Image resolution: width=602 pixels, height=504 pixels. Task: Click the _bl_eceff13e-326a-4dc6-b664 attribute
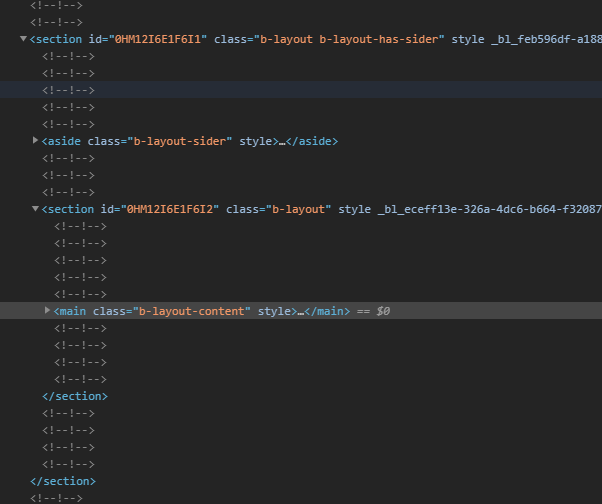[x=490, y=209]
